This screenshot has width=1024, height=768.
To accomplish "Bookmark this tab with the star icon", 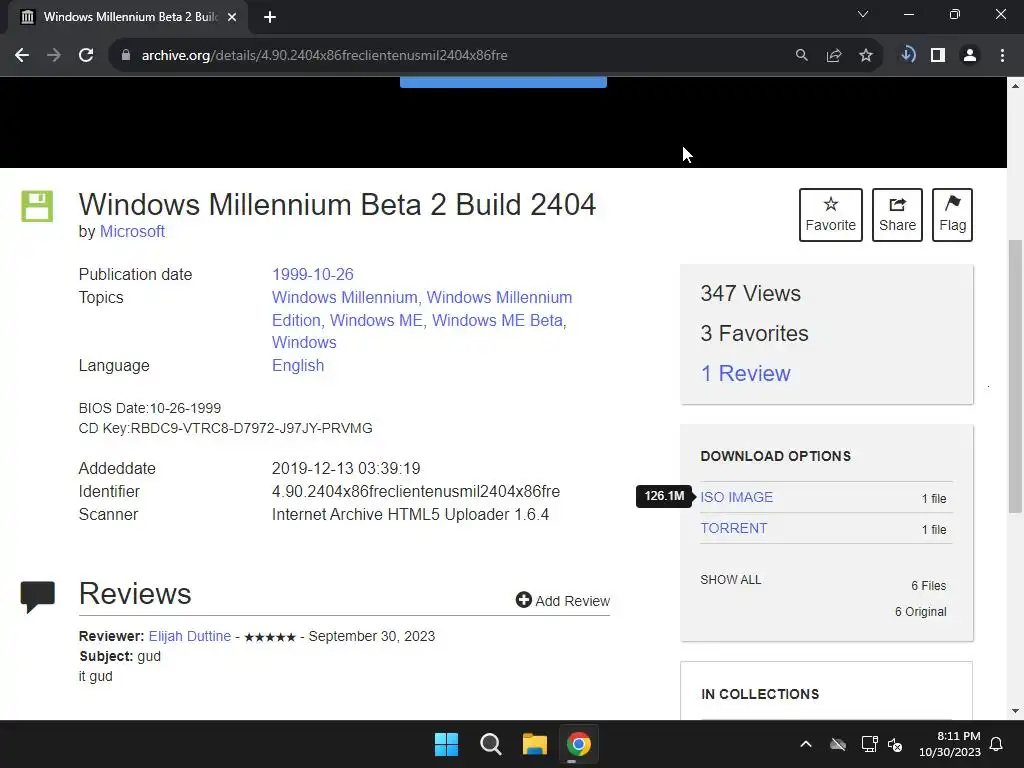I will (x=866, y=56).
